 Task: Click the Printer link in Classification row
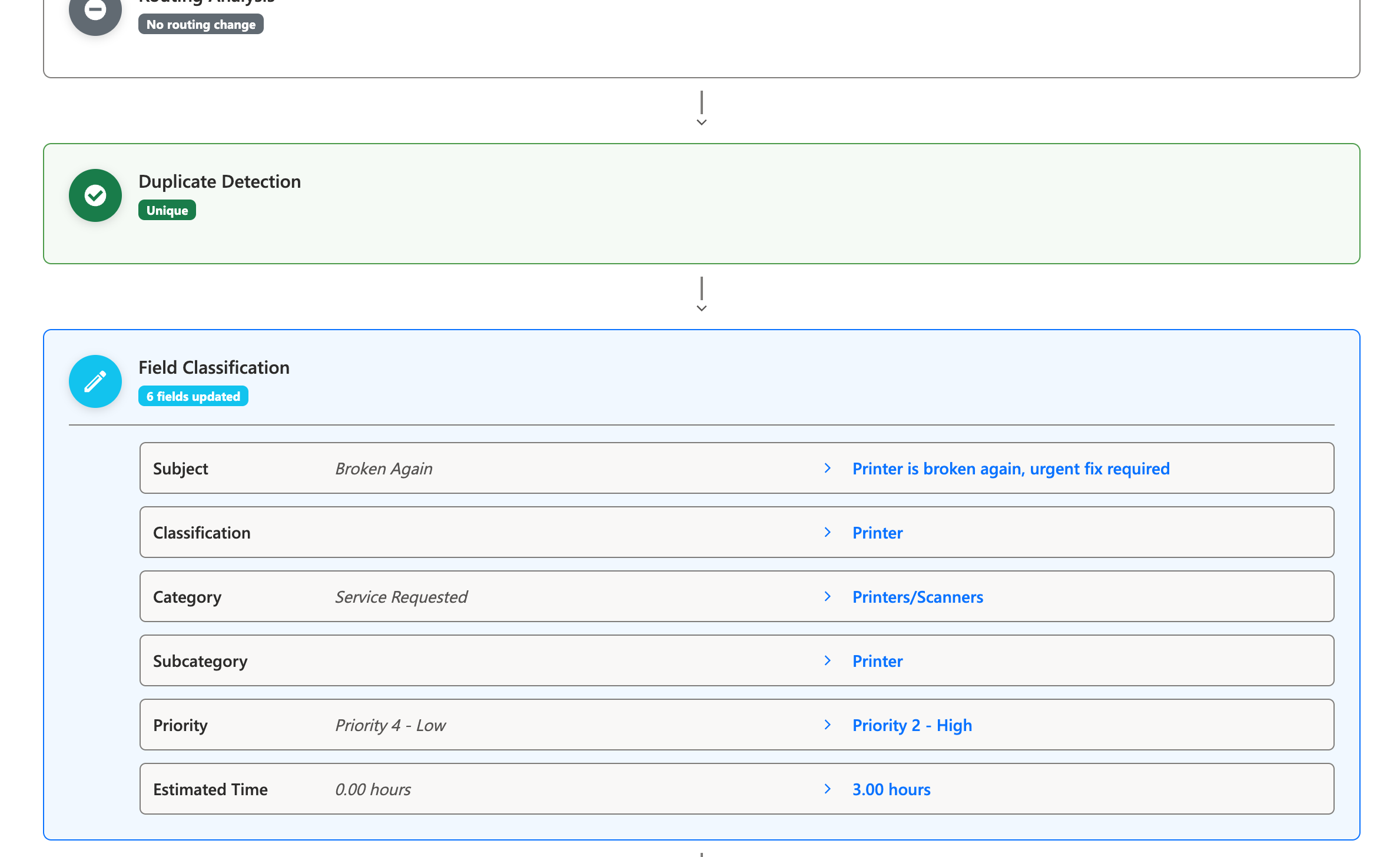(877, 532)
